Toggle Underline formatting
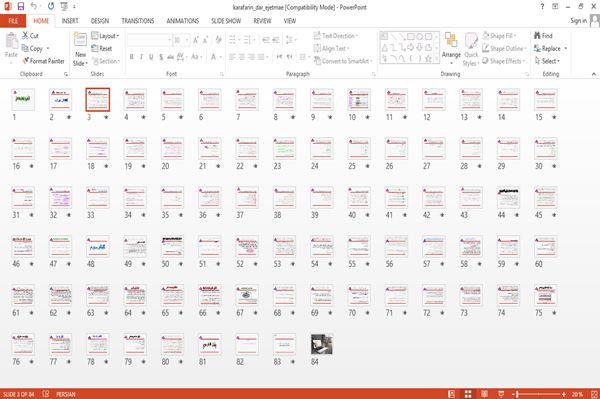This screenshot has width=600, height=399. tap(151, 57)
